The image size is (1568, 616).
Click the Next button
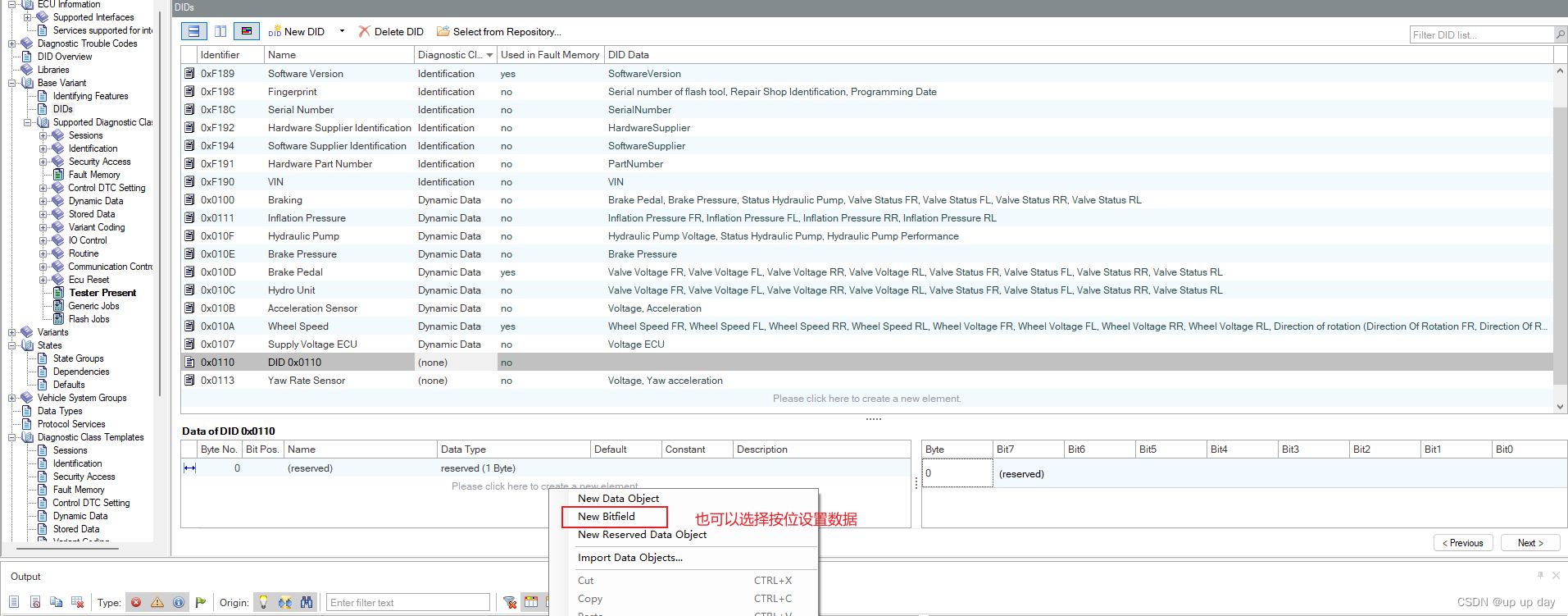[x=1530, y=543]
